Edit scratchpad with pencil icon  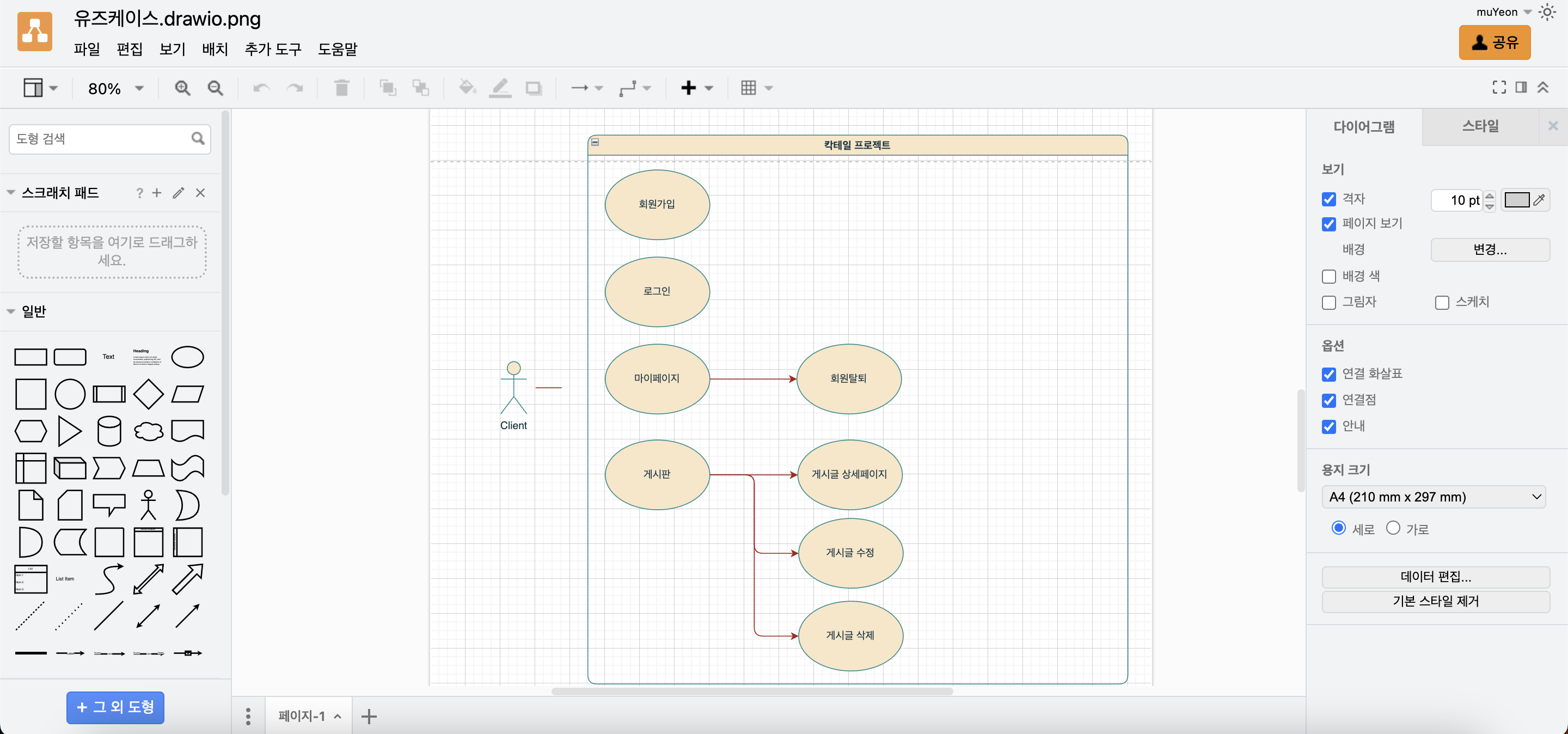pos(179,193)
